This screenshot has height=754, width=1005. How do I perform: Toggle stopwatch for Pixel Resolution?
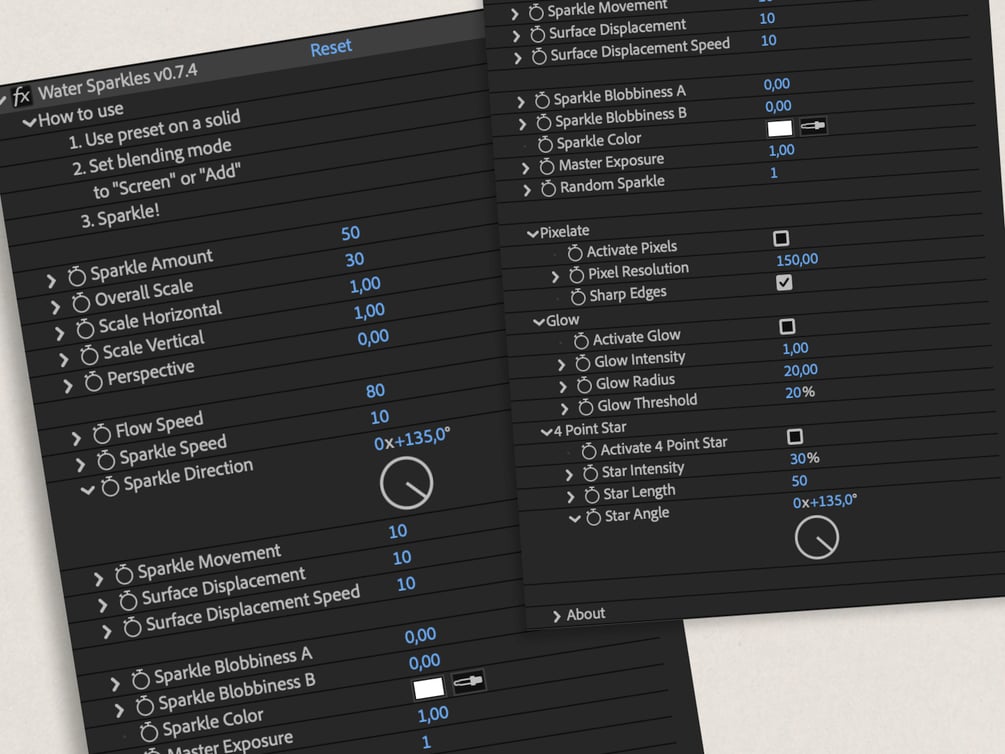click(x=577, y=275)
